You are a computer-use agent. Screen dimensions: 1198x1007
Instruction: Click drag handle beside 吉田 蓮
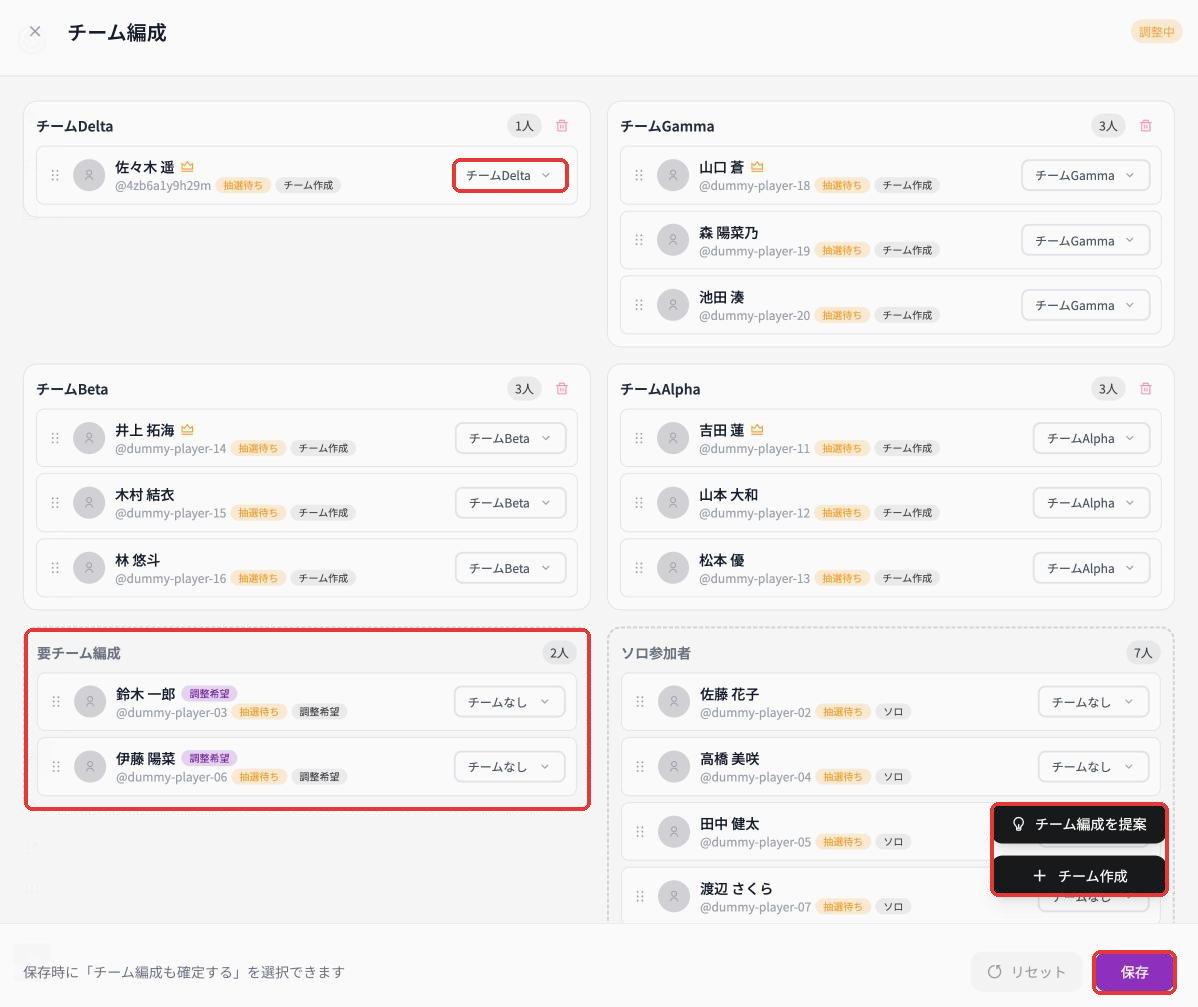point(639,439)
